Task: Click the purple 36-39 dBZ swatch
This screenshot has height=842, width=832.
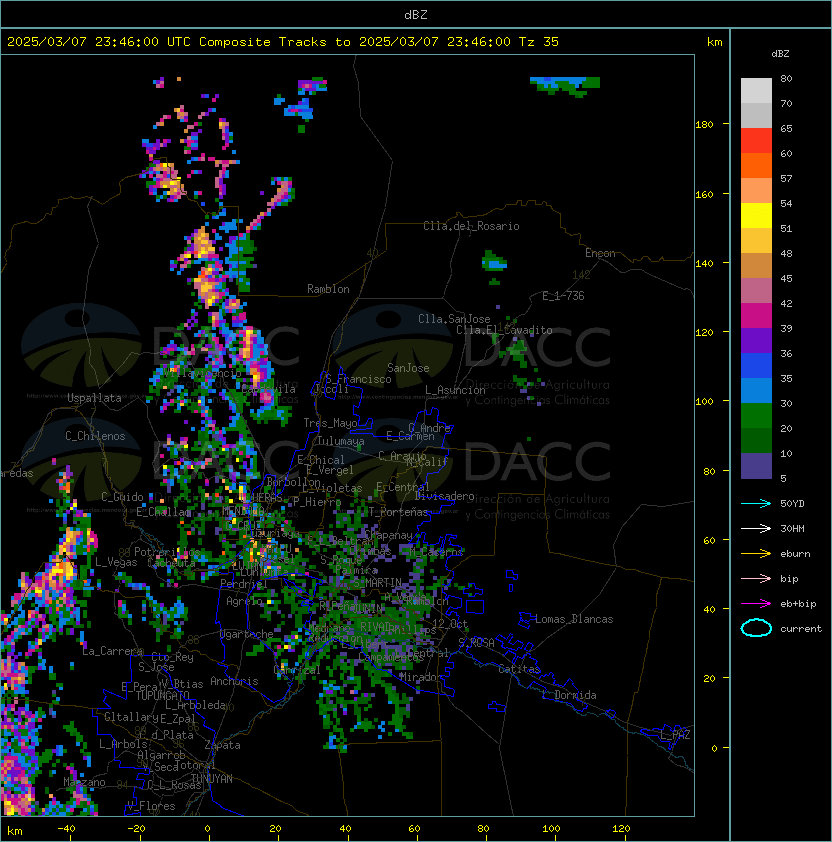Action: click(756, 341)
